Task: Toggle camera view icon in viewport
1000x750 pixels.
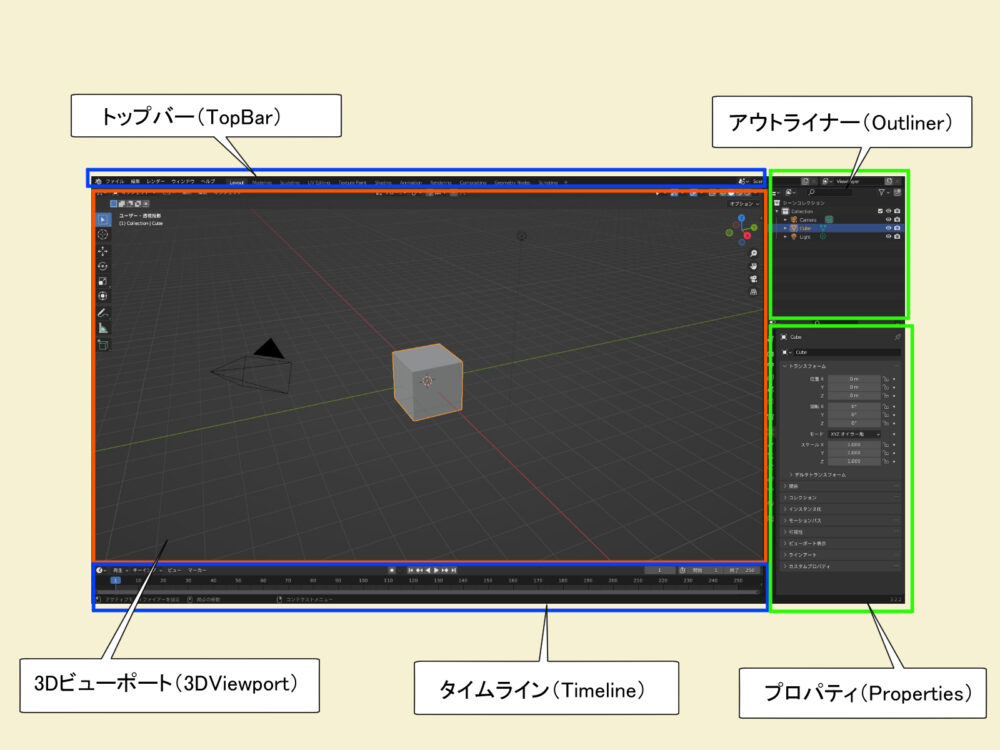Action: click(753, 279)
